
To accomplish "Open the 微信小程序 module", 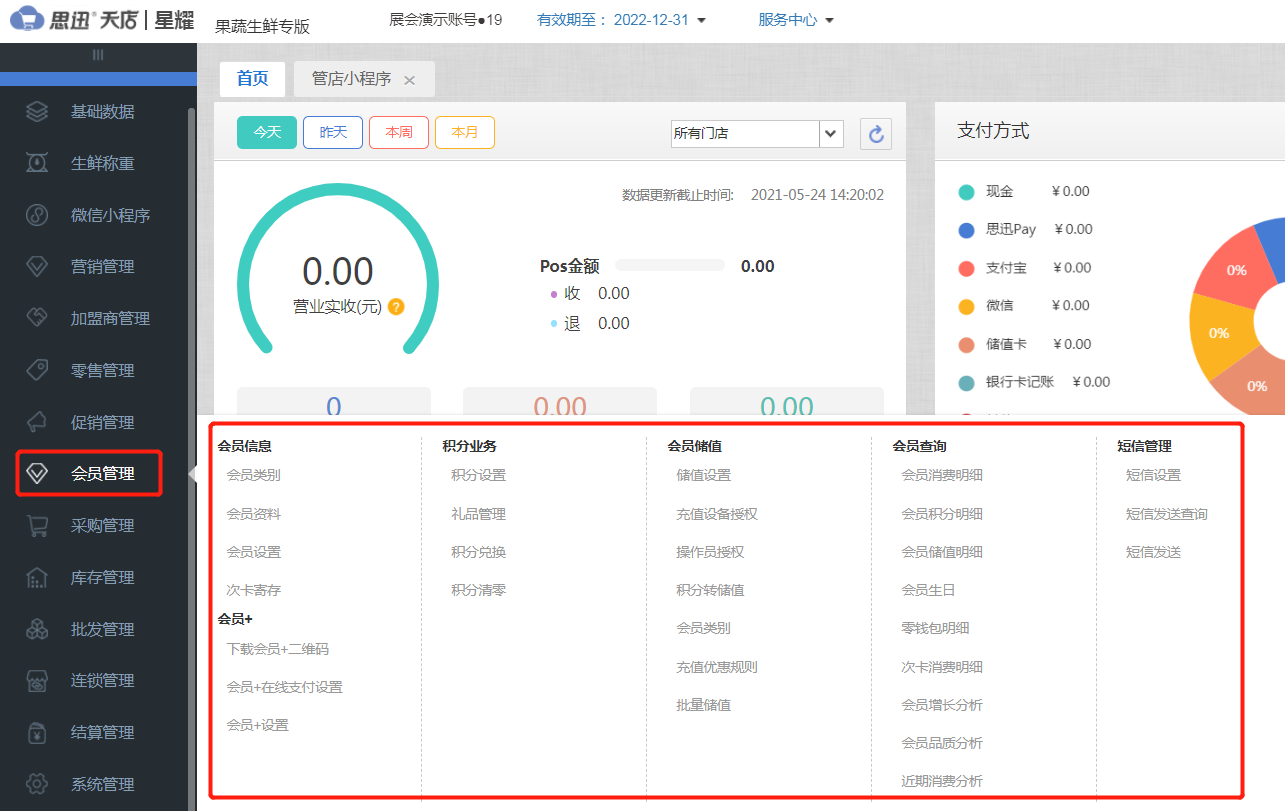I will click(97, 214).
